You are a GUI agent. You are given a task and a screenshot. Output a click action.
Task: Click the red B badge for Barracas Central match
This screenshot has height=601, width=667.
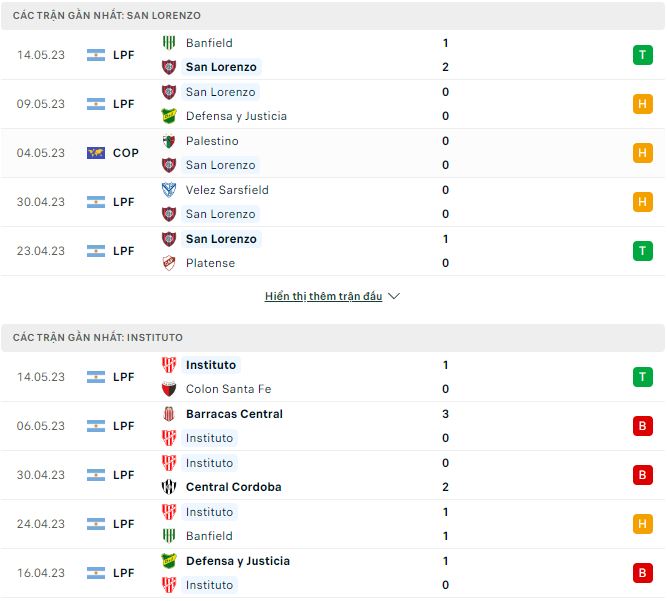click(642, 426)
